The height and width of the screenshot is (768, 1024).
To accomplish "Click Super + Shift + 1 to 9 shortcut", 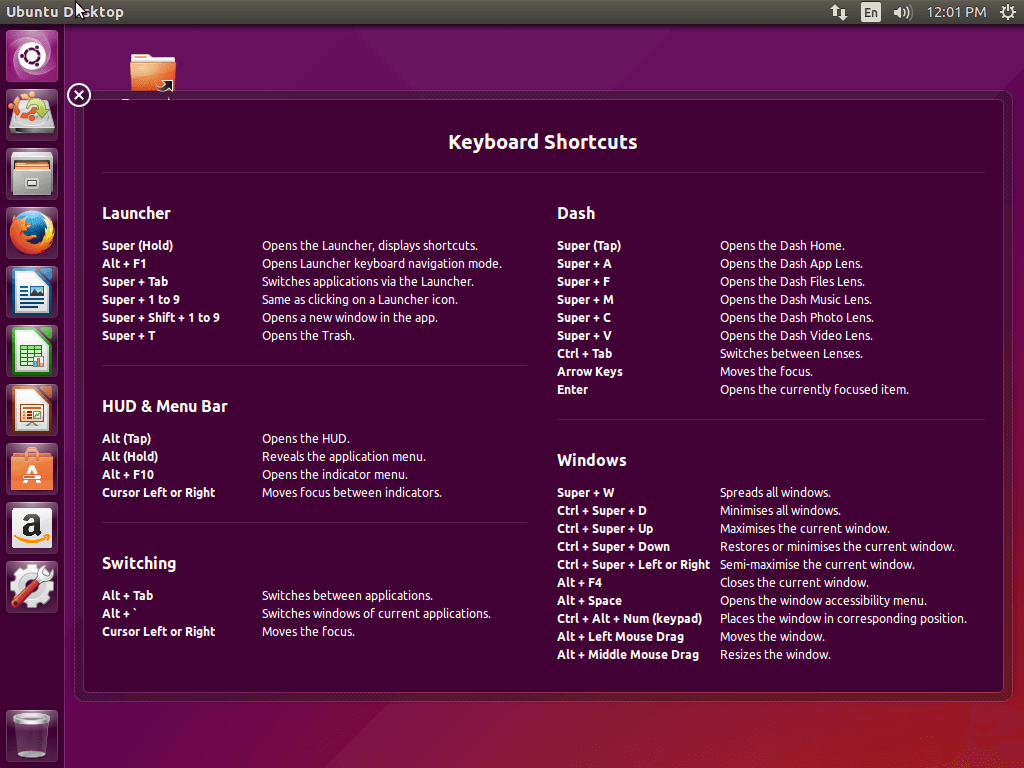I will (x=161, y=318).
